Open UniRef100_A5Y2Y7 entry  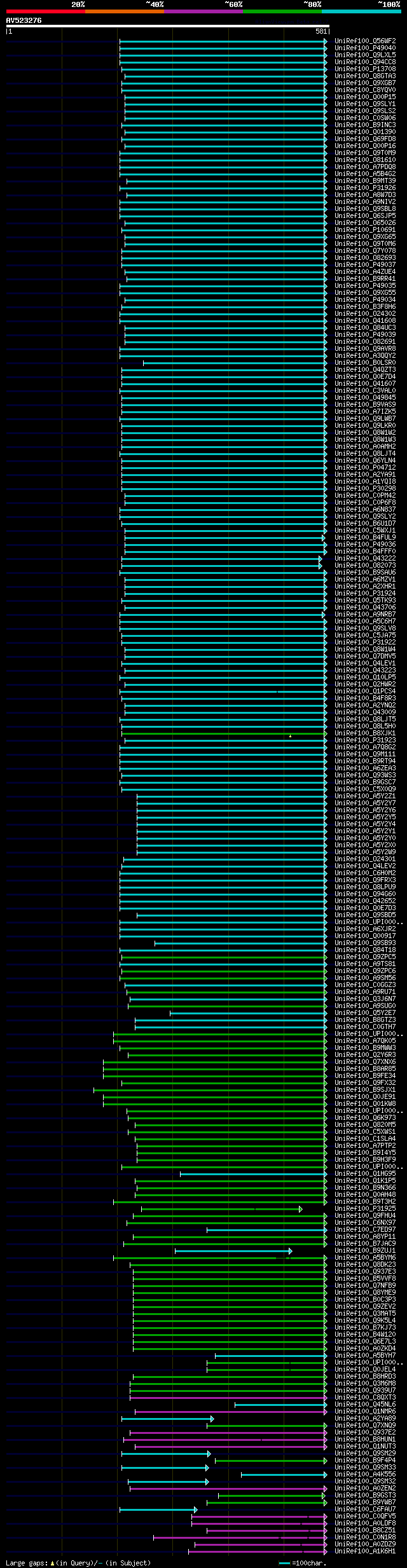(365, 803)
